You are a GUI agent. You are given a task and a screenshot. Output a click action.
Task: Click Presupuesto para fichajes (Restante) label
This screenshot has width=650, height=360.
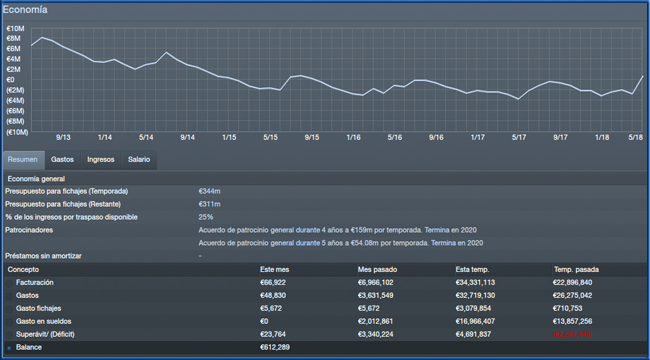coord(63,204)
